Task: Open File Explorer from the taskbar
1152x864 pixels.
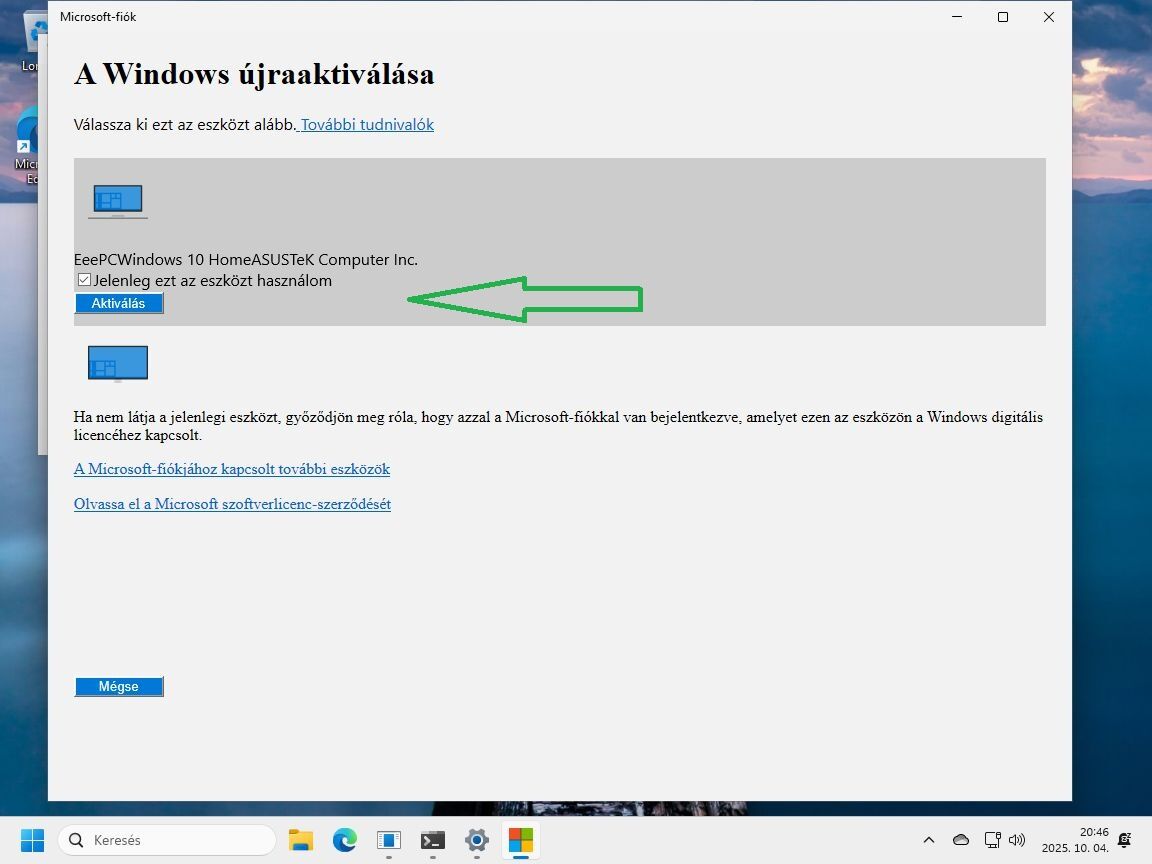Action: click(x=300, y=840)
